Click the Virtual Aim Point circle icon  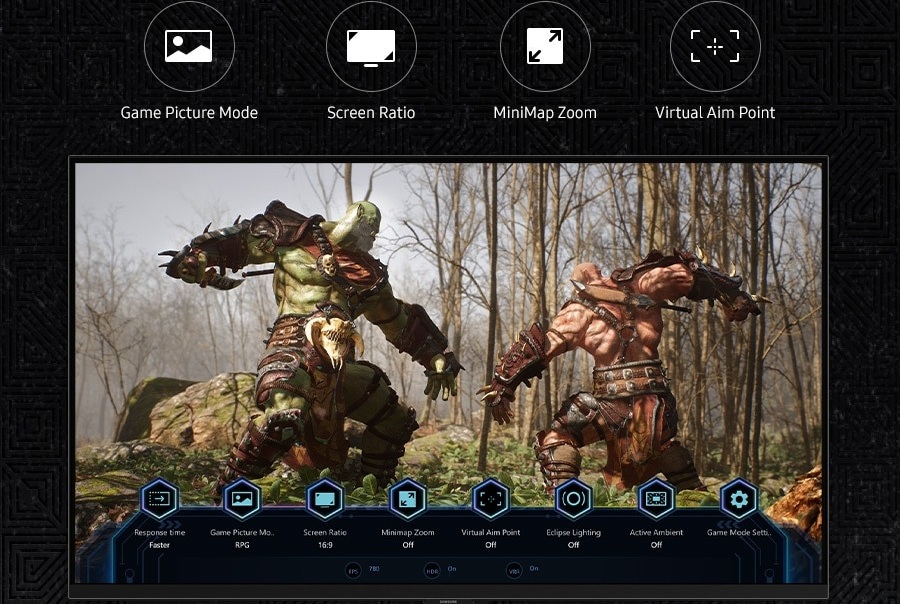pyautogui.click(x=715, y=47)
